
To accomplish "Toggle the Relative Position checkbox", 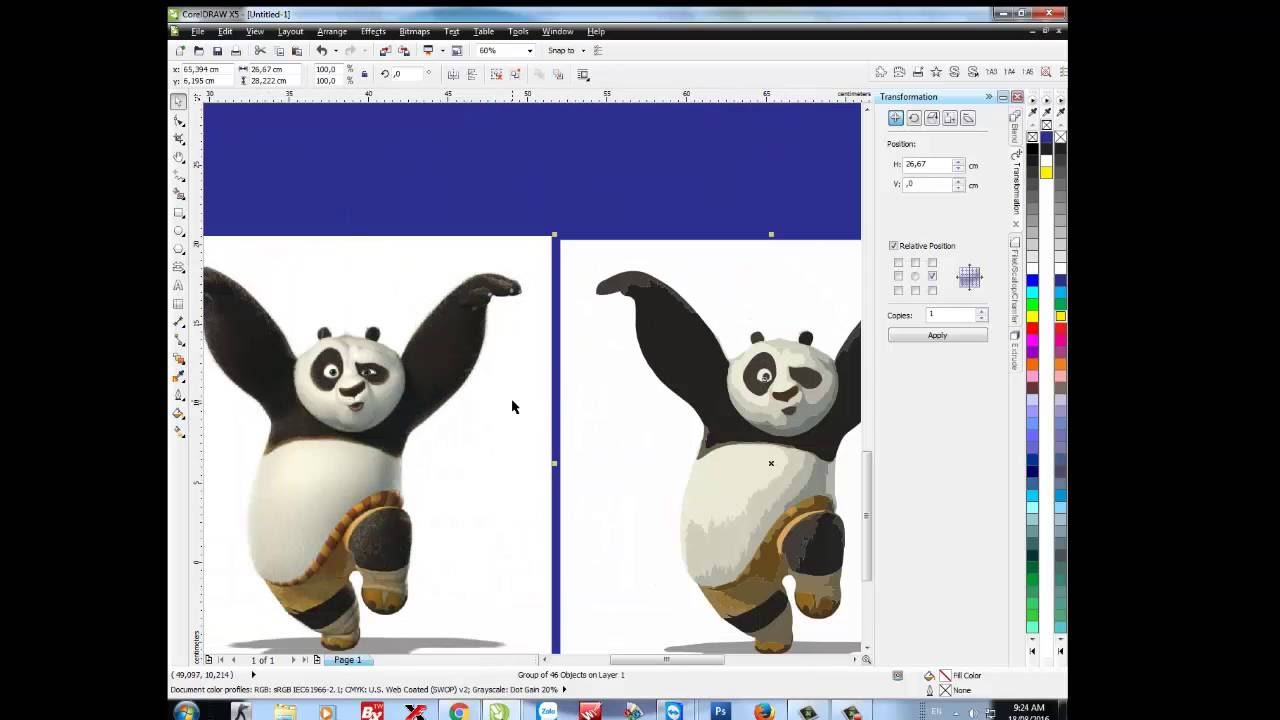I will (x=893, y=246).
